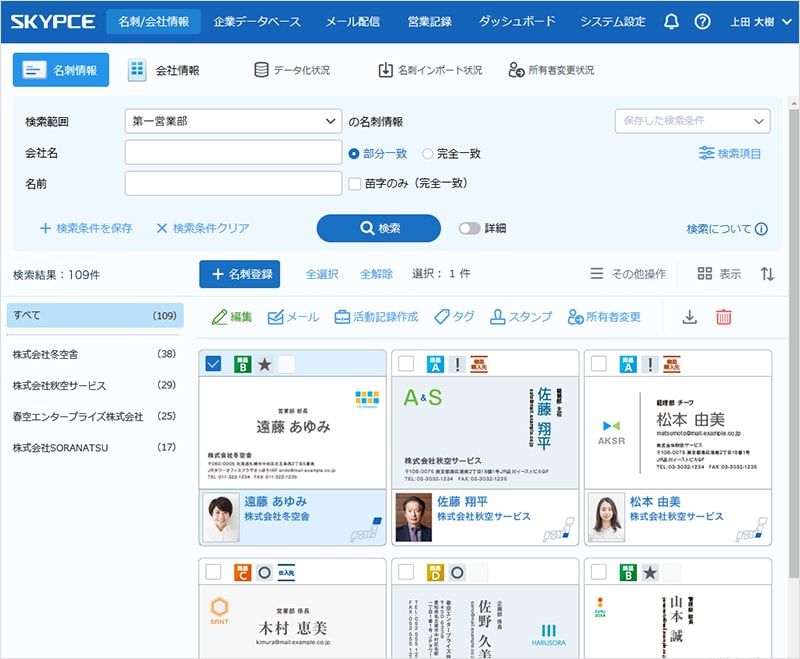Check the 松本 由美 card checkbox
Image resolution: width=800 pixels, height=659 pixels.
tap(599, 364)
